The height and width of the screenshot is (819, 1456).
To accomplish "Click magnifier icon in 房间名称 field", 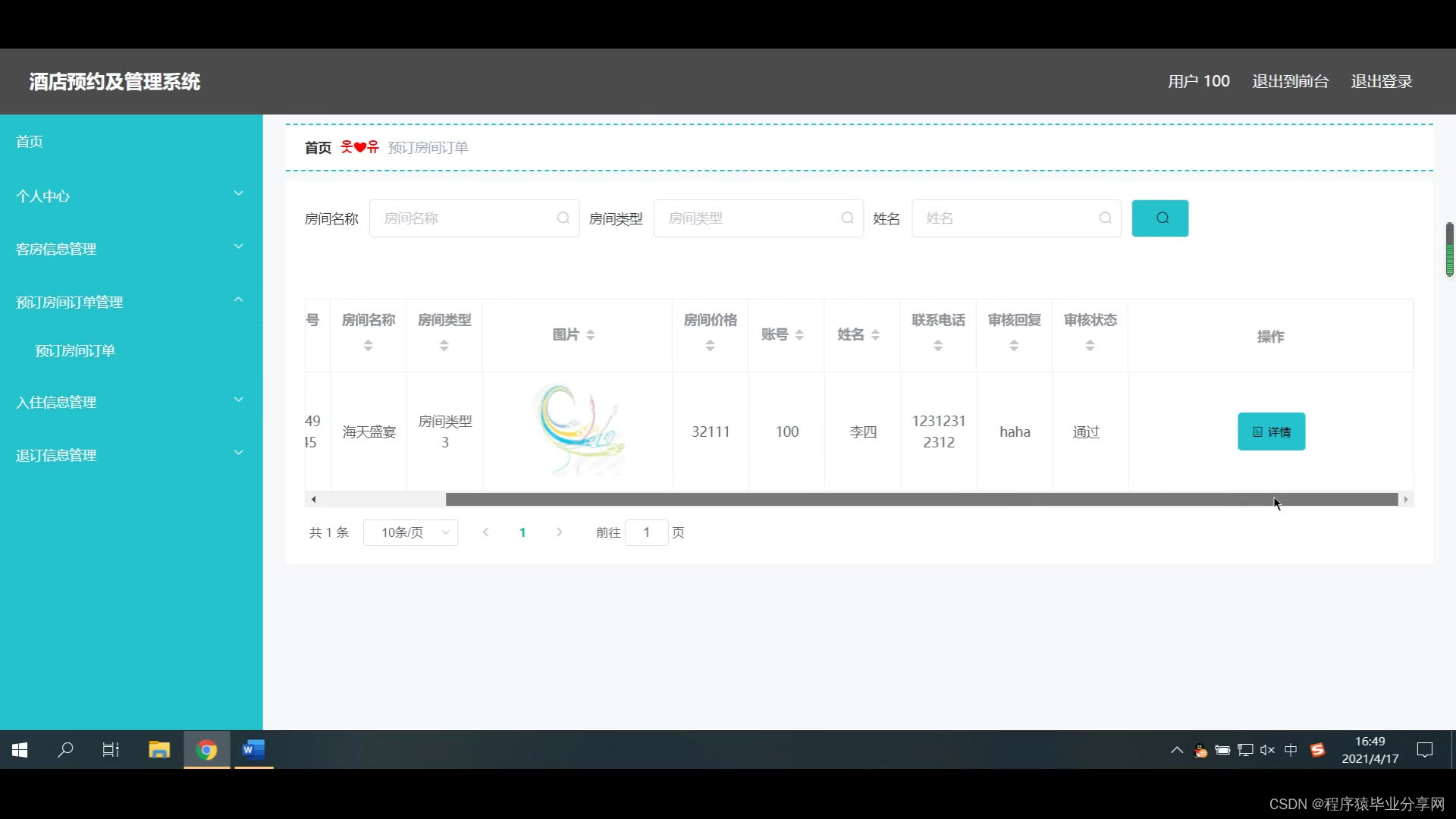I will pyautogui.click(x=563, y=218).
